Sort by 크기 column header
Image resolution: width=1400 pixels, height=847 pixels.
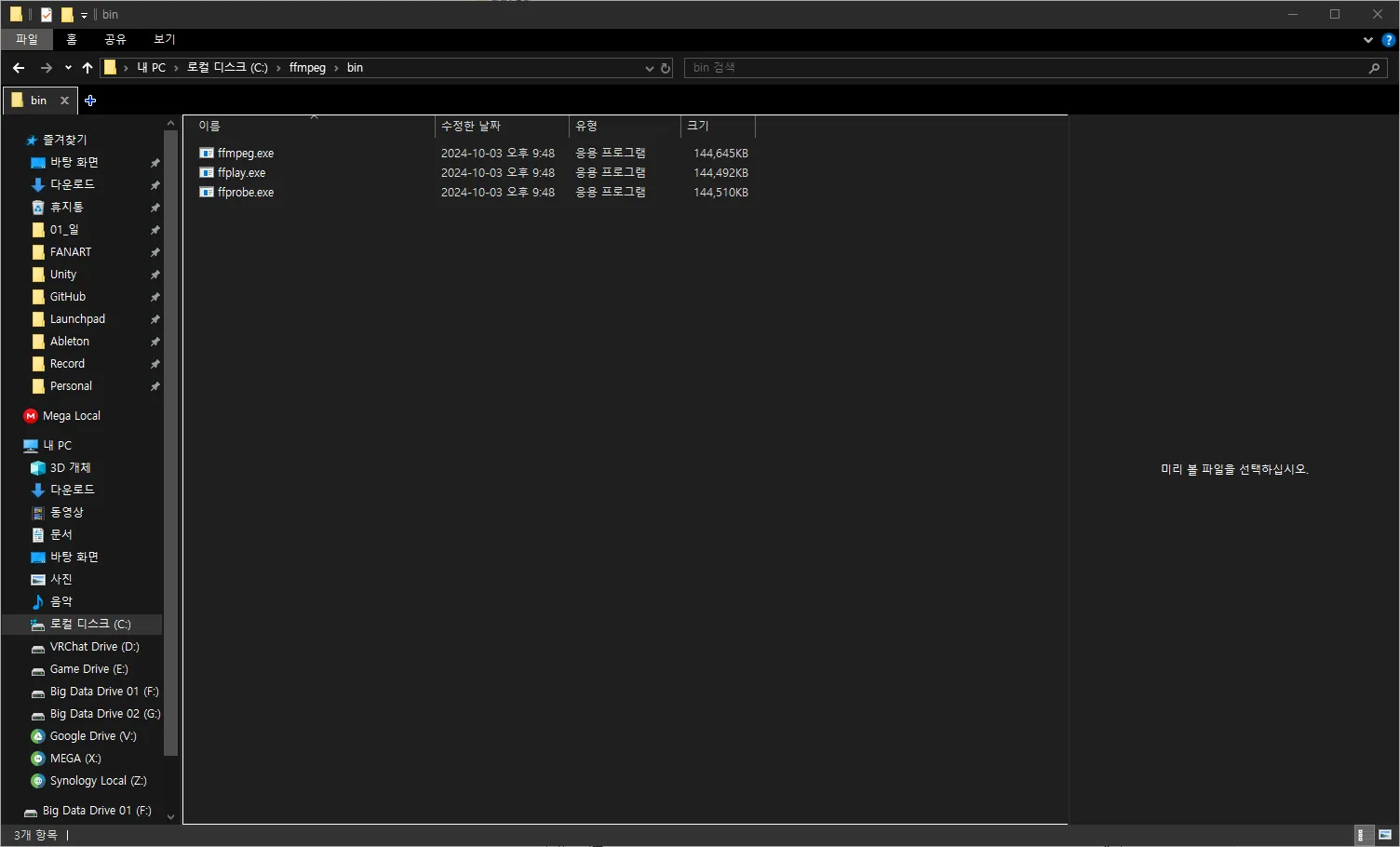point(718,126)
